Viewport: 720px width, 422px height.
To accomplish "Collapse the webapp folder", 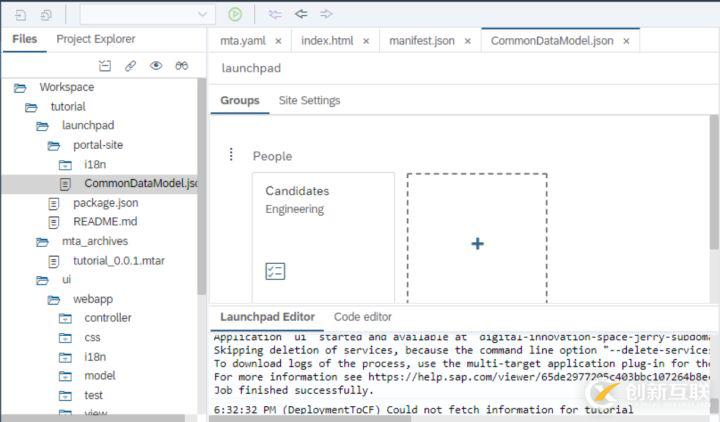I will pyautogui.click(x=54, y=300).
